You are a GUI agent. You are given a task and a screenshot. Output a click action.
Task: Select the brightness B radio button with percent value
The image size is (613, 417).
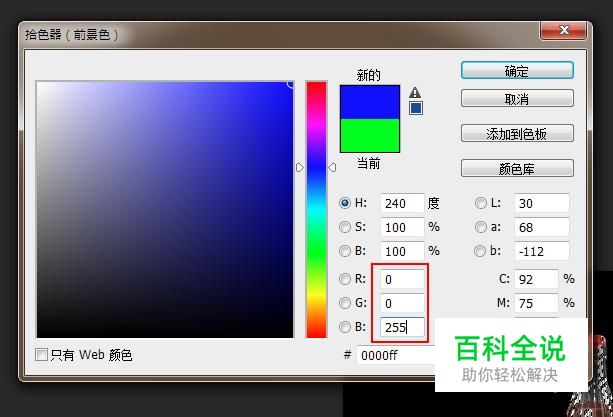pyautogui.click(x=345, y=251)
